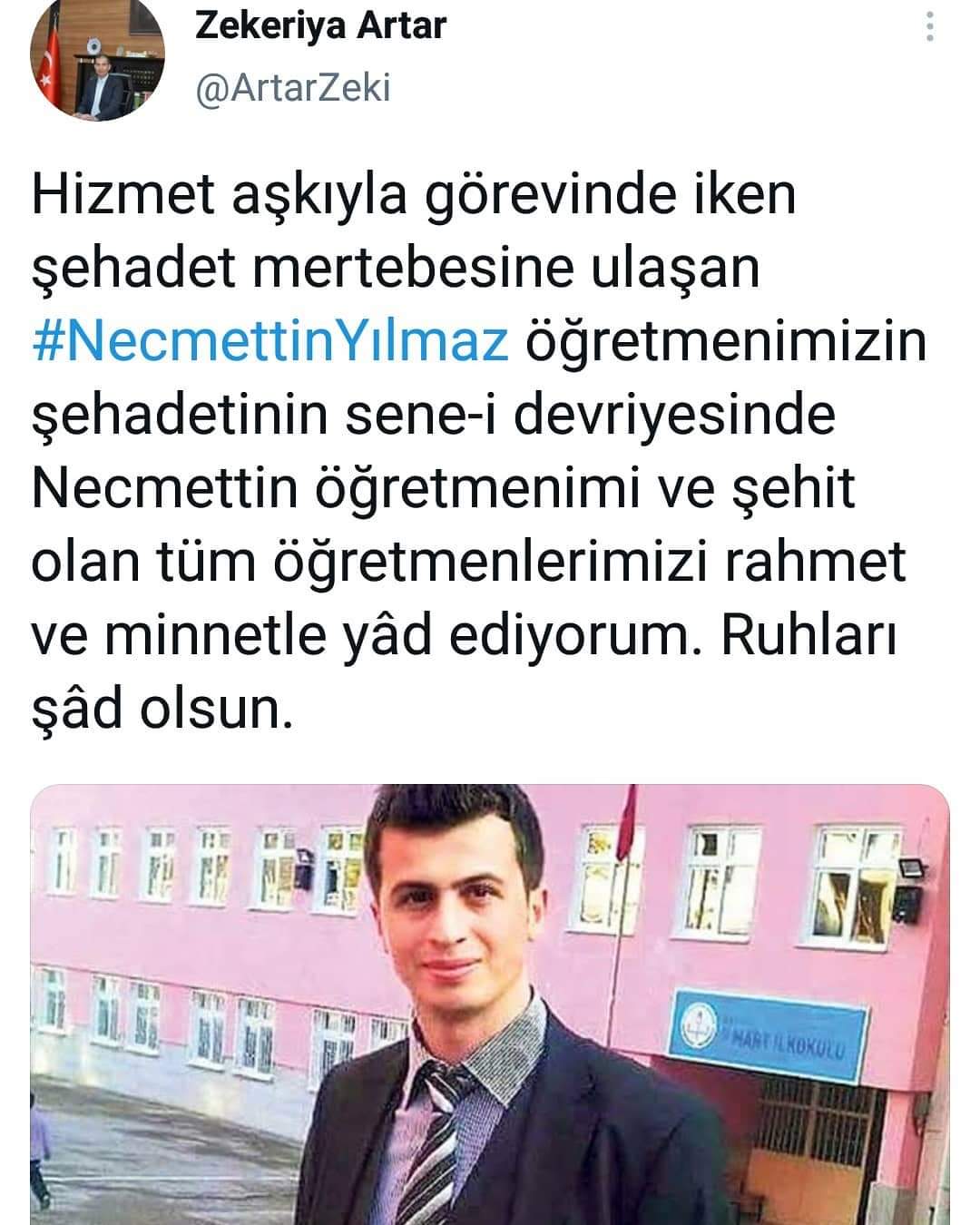Click the words rahmet ve minnetle
980x1225 pixels.
click(469, 599)
